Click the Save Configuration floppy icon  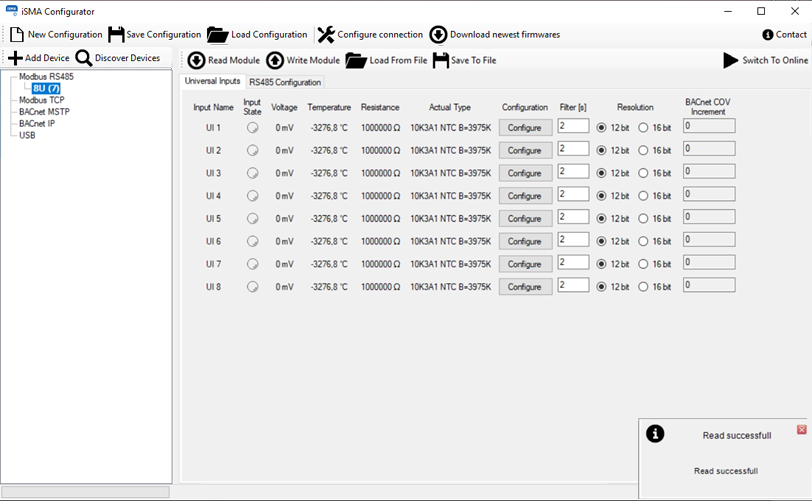pyautogui.click(x=116, y=35)
